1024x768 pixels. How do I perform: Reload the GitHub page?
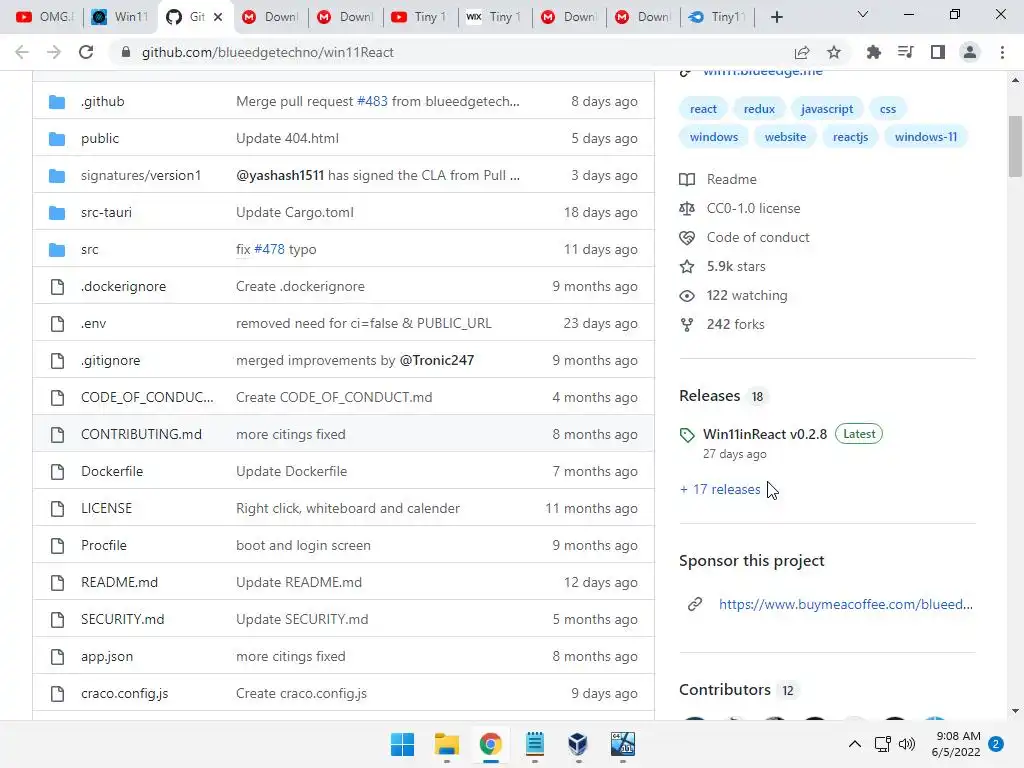(x=86, y=52)
